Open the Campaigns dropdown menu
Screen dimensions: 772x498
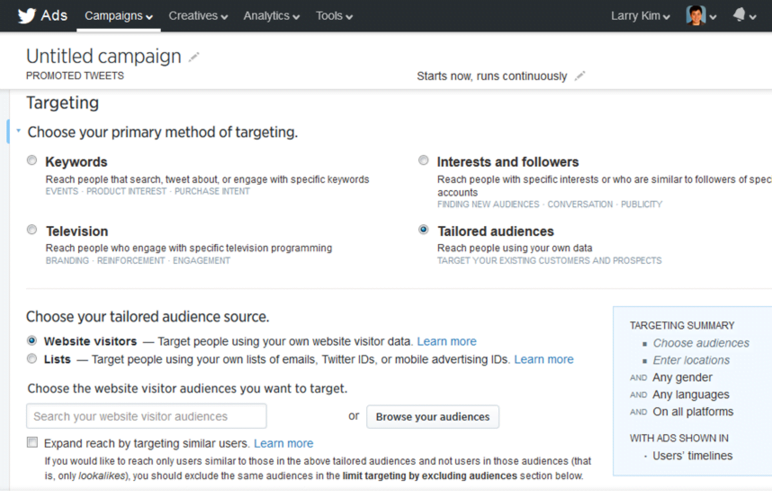click(119, 16)
